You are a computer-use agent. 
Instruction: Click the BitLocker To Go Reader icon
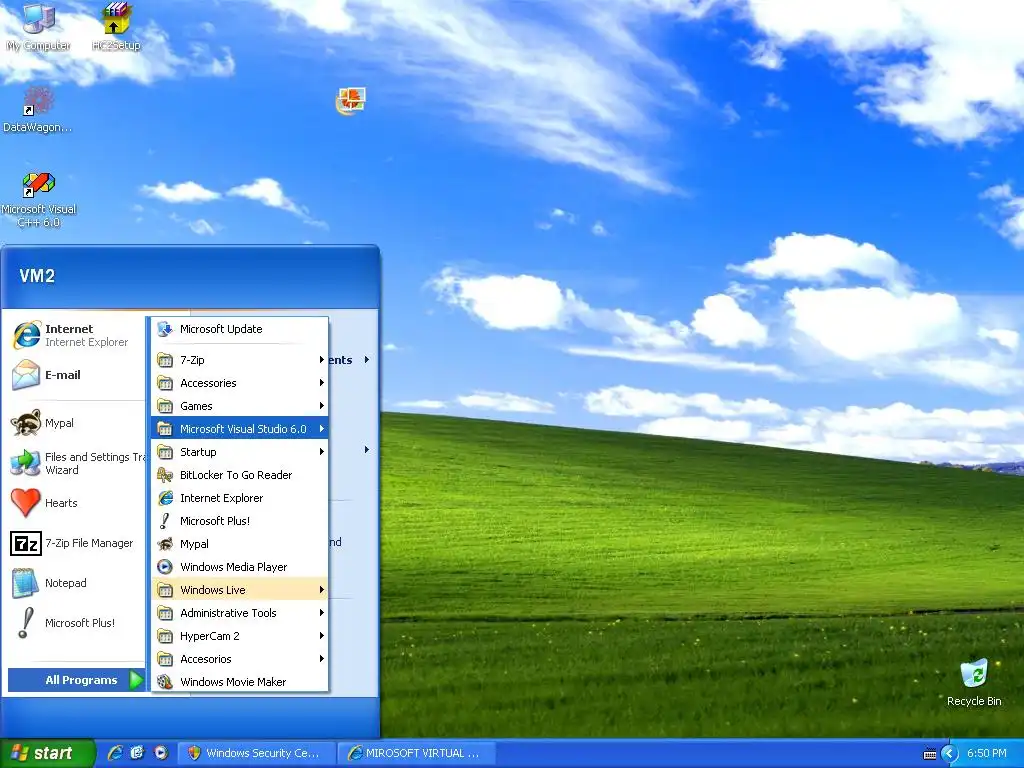pos(165,475)
